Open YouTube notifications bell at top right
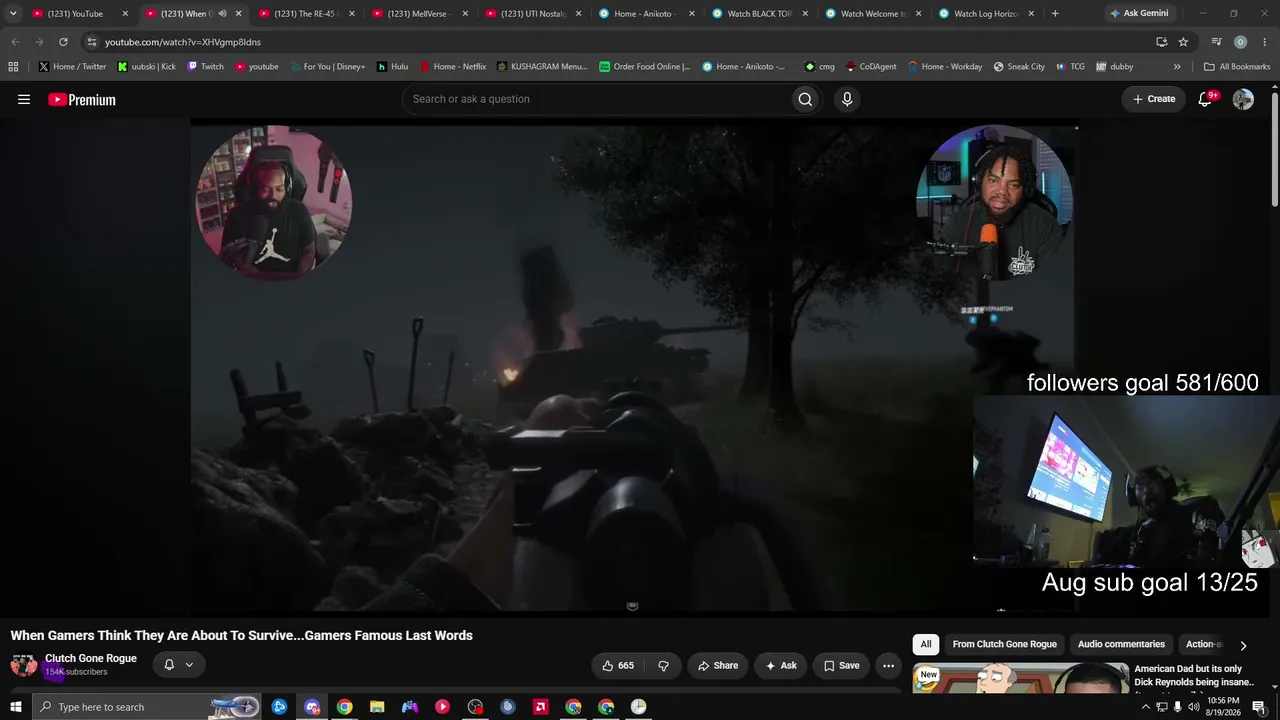 tap(1206, 99)
